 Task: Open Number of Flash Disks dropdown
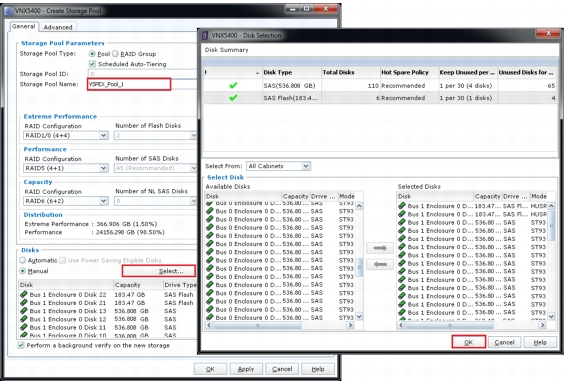(193, 135)
